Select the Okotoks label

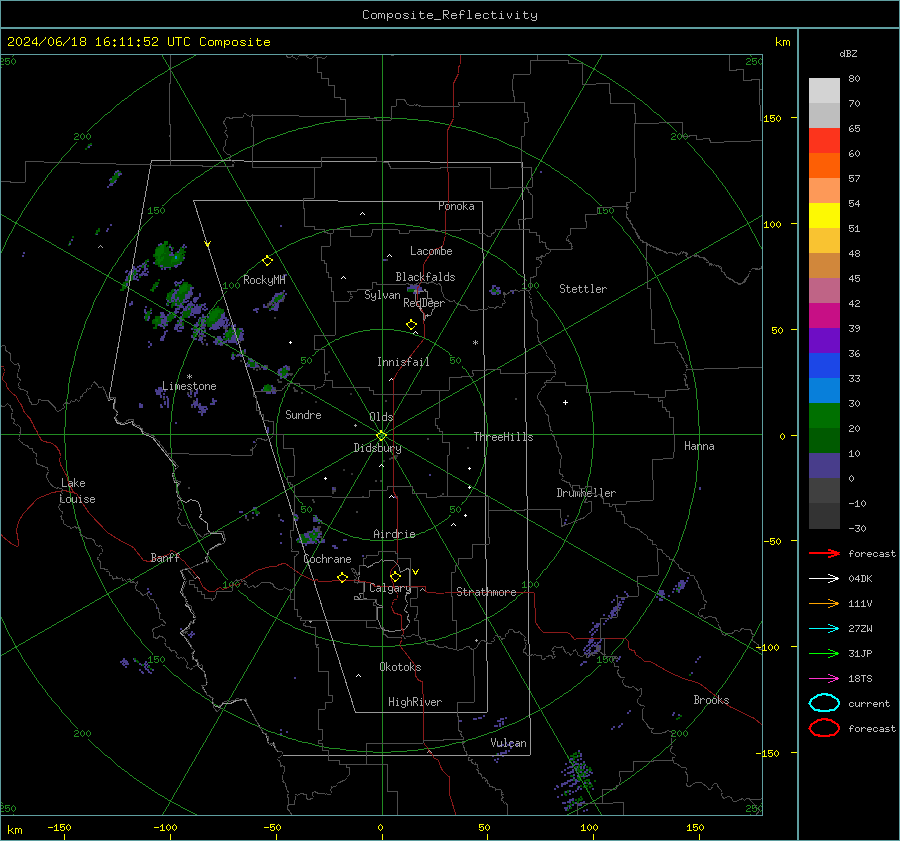pyautogui.click(x=400, y=667)
